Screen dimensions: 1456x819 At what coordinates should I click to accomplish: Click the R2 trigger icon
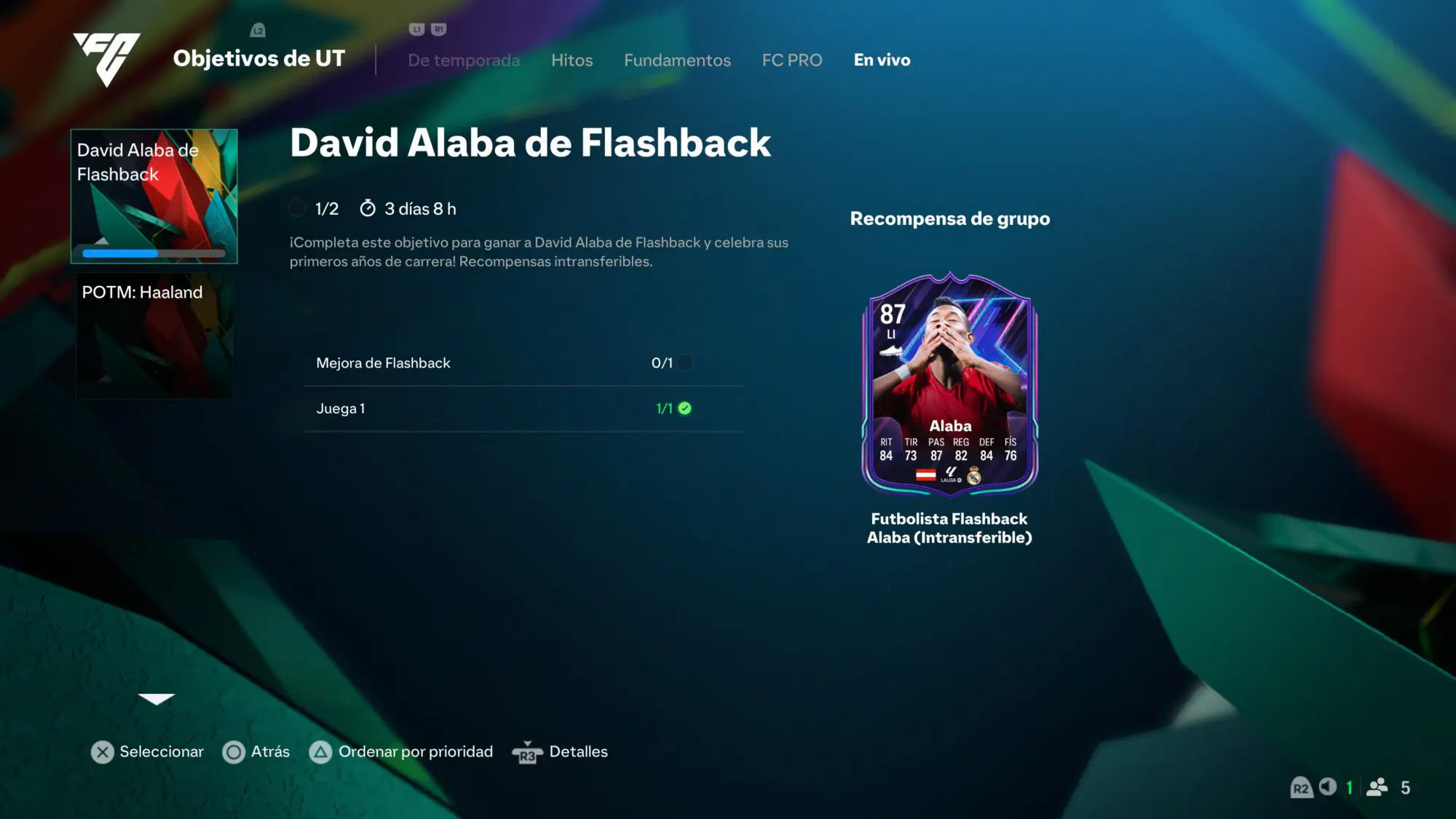1301,788
